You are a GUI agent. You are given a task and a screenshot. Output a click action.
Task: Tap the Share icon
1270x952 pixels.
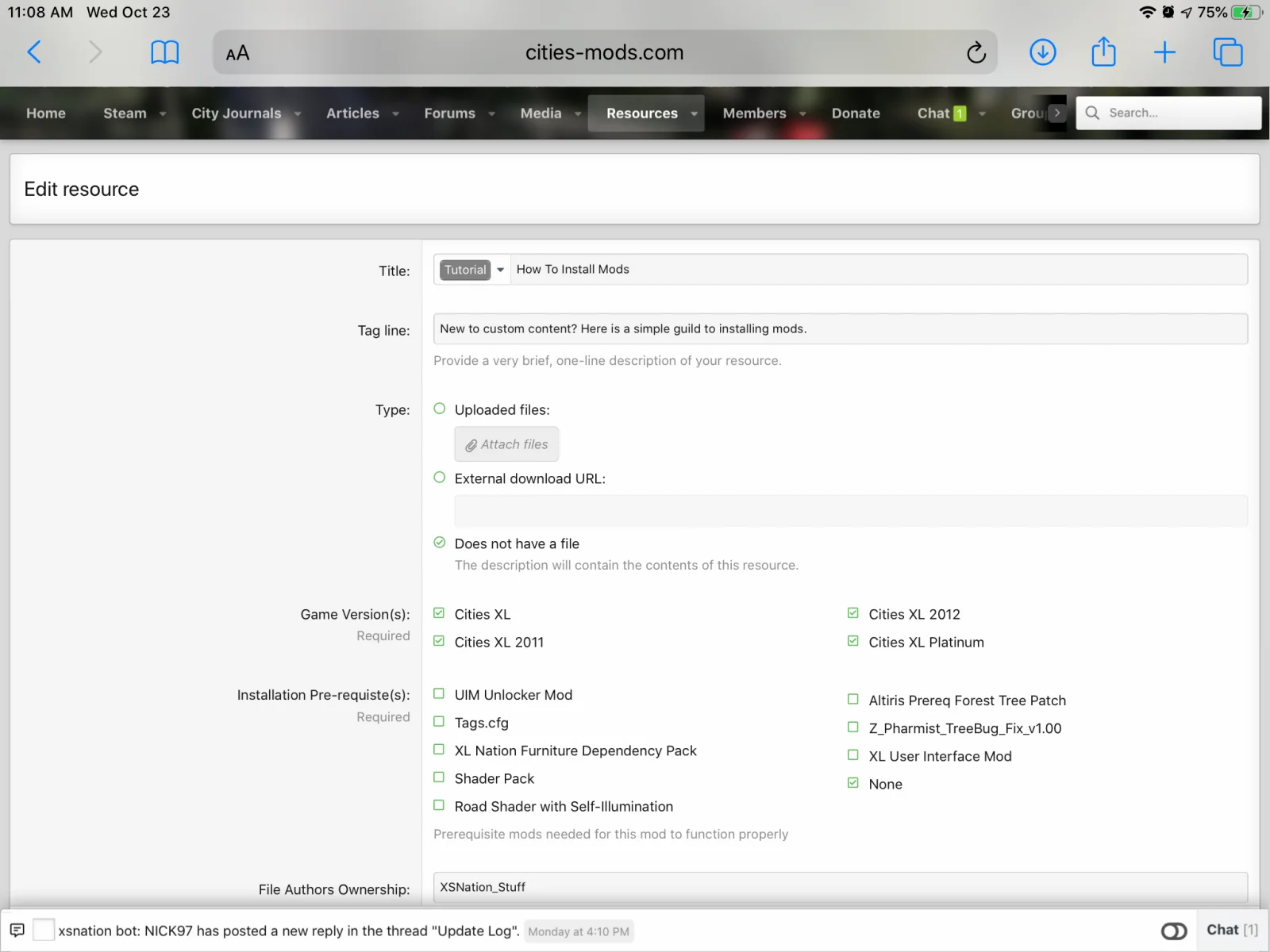tap(1103, 52)
